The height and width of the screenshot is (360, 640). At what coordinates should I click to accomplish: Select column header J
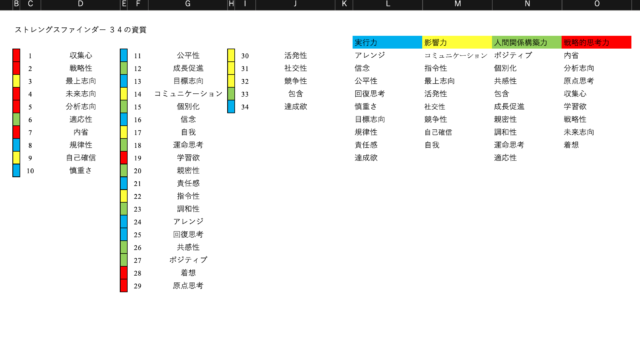295,4
